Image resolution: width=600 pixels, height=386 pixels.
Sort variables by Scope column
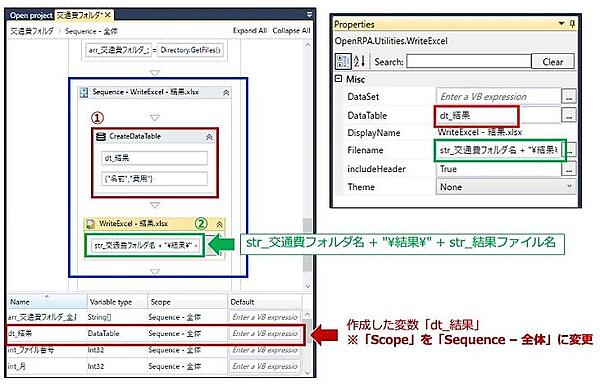click(x=187, y=302)
